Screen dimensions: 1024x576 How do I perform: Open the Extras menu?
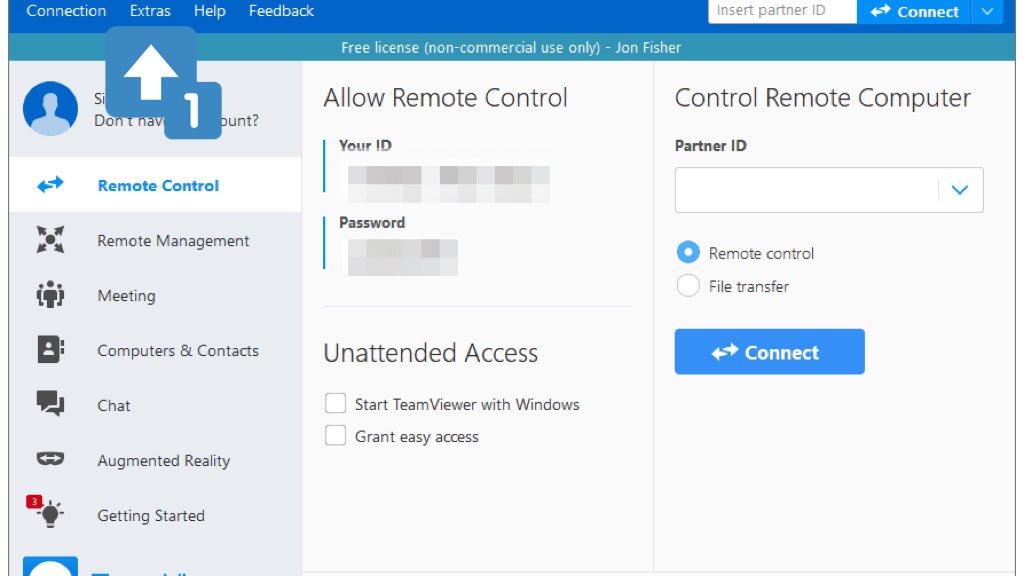coord(150,11)
